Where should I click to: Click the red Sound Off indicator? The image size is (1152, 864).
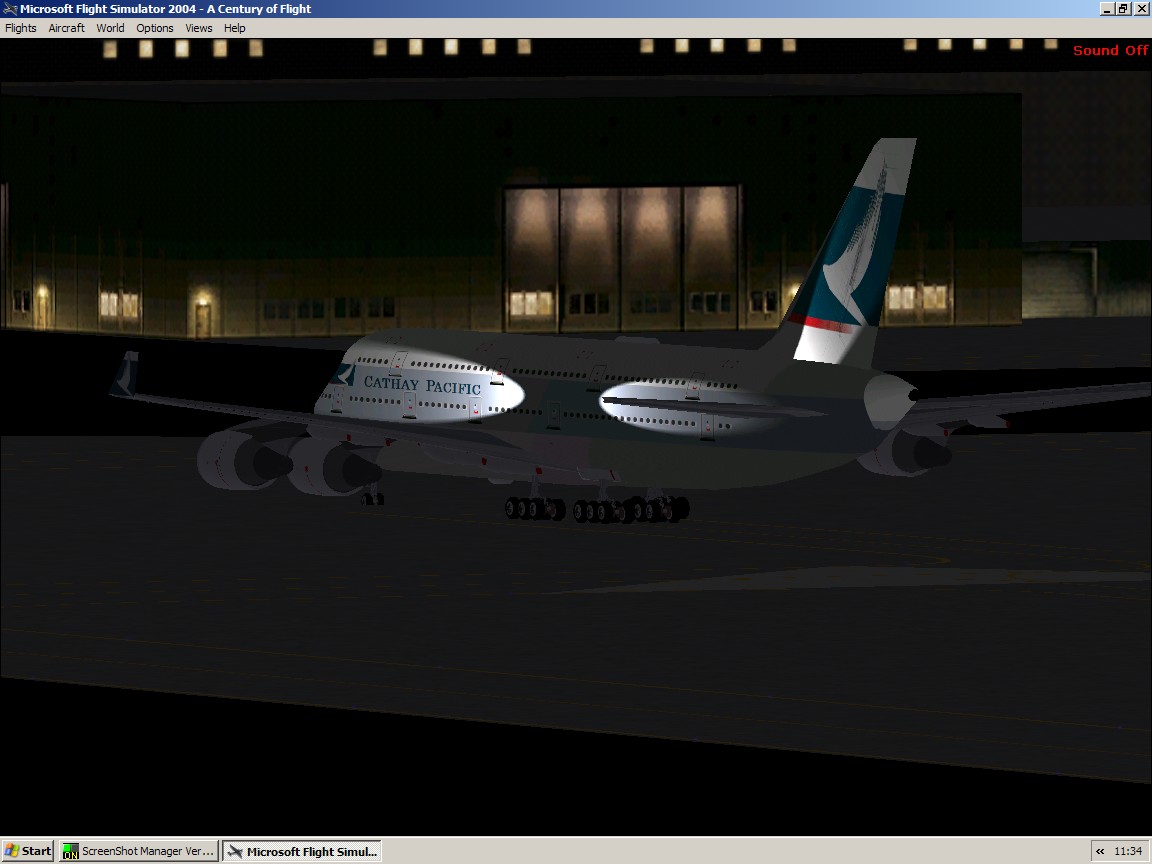pyautogui.click(x=1110, y=50)
